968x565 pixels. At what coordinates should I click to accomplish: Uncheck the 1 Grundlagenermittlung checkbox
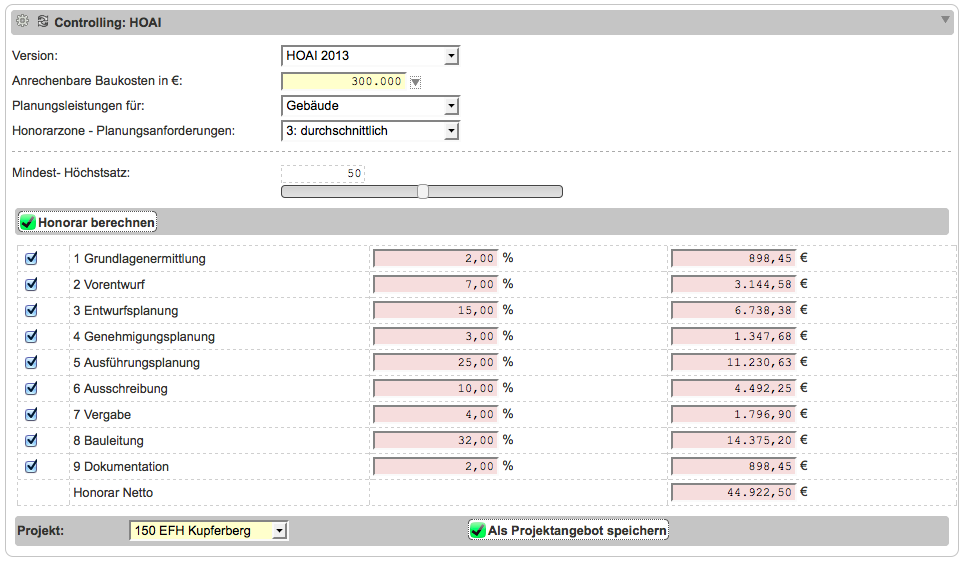click(31, 258)
